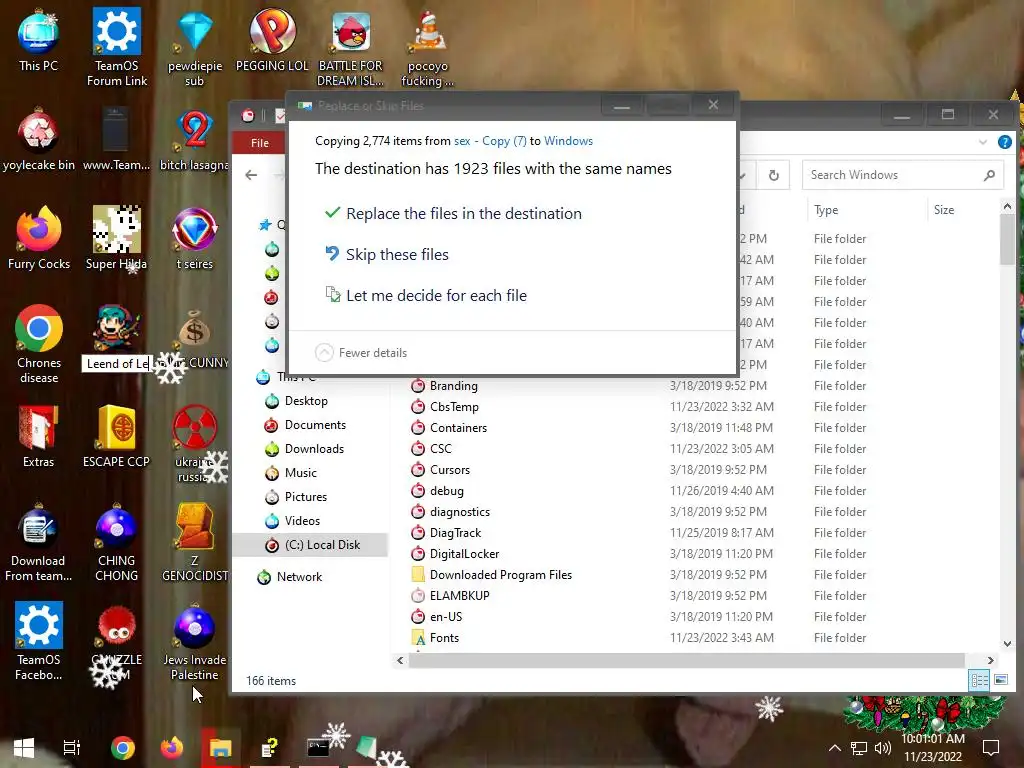Show hidden system tray icons
1024x768 pixels.
click(x=835, y=748)
